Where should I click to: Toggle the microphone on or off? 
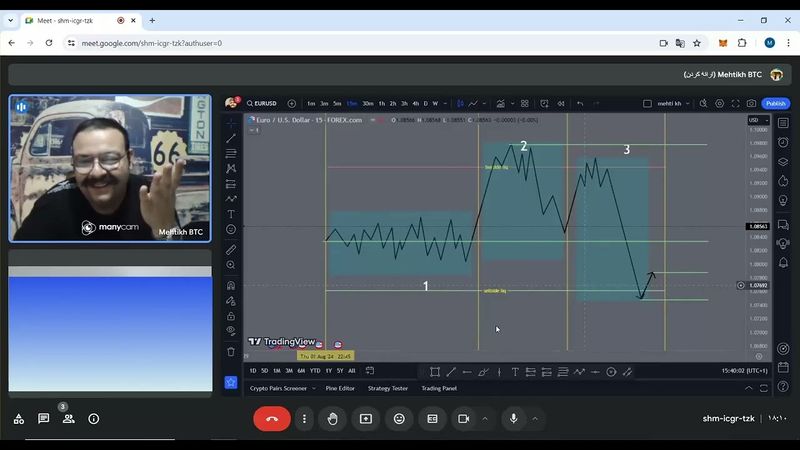(513, 419)
